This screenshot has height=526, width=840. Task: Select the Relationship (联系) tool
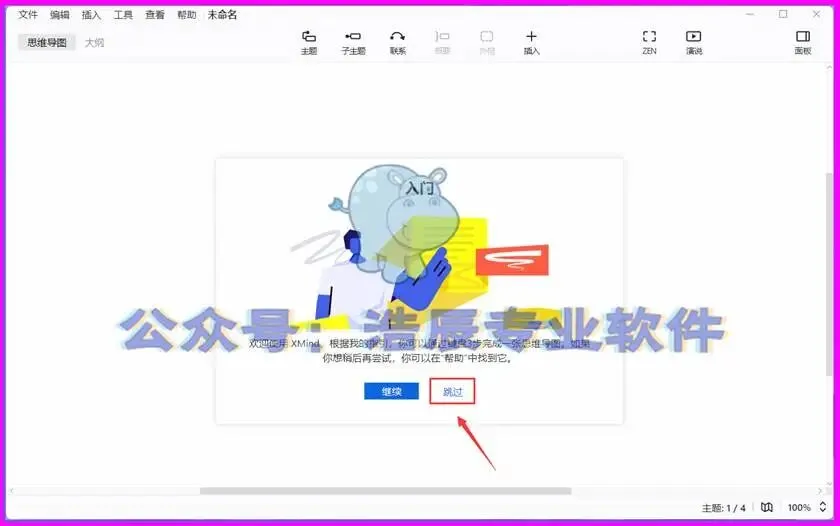[398, 42]
